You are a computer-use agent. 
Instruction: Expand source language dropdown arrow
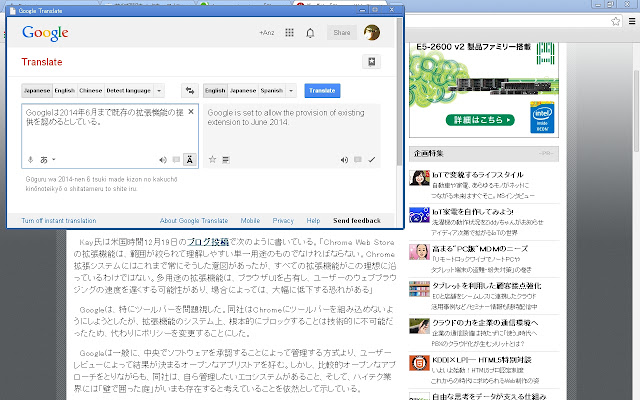159,91
